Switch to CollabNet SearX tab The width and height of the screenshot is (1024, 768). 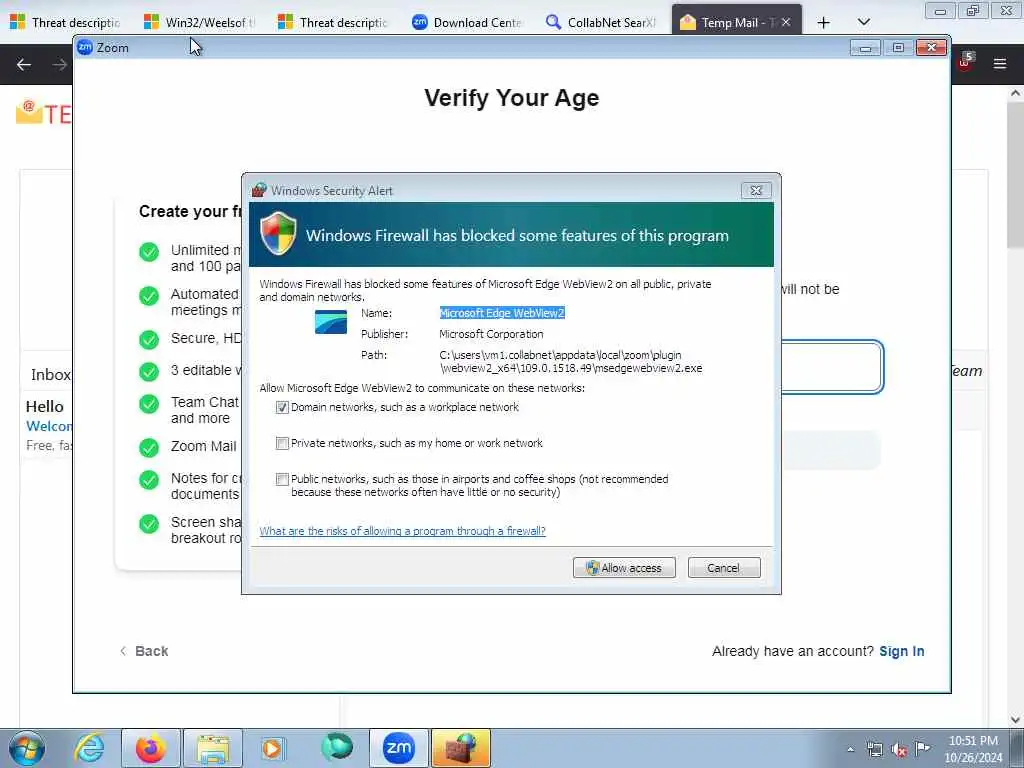(601, 22)
